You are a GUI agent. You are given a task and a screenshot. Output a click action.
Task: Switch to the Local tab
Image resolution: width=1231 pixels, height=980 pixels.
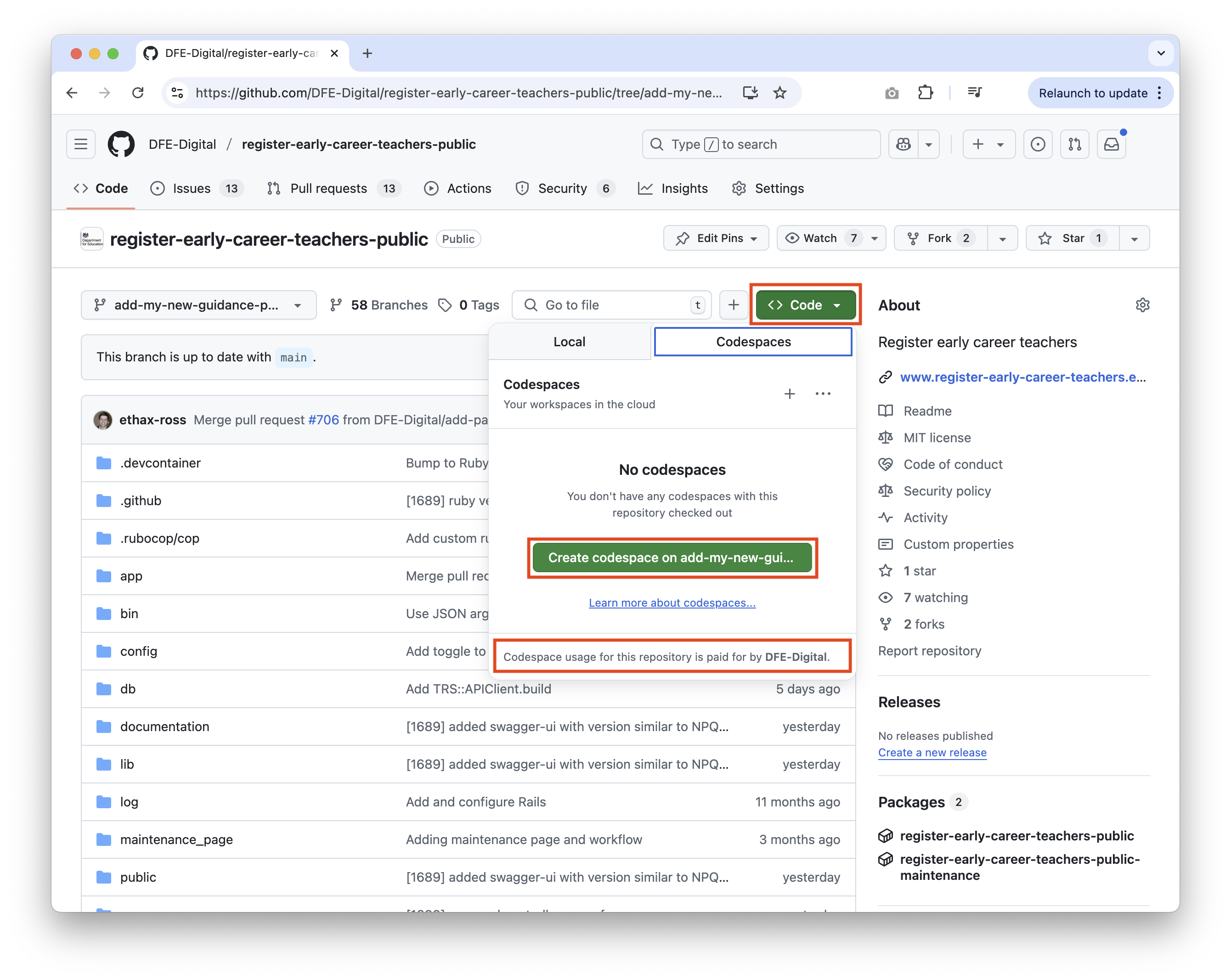(x=569, y=341)
